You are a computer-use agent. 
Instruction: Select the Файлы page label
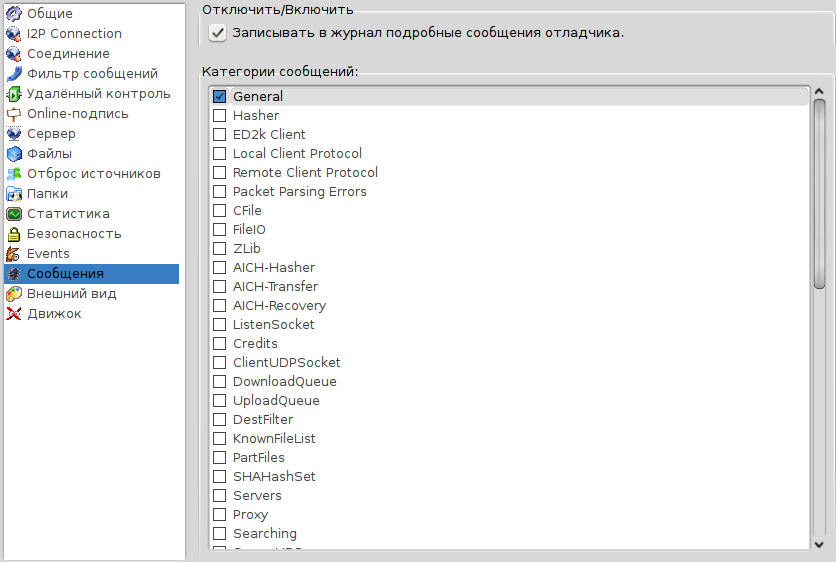50,154
